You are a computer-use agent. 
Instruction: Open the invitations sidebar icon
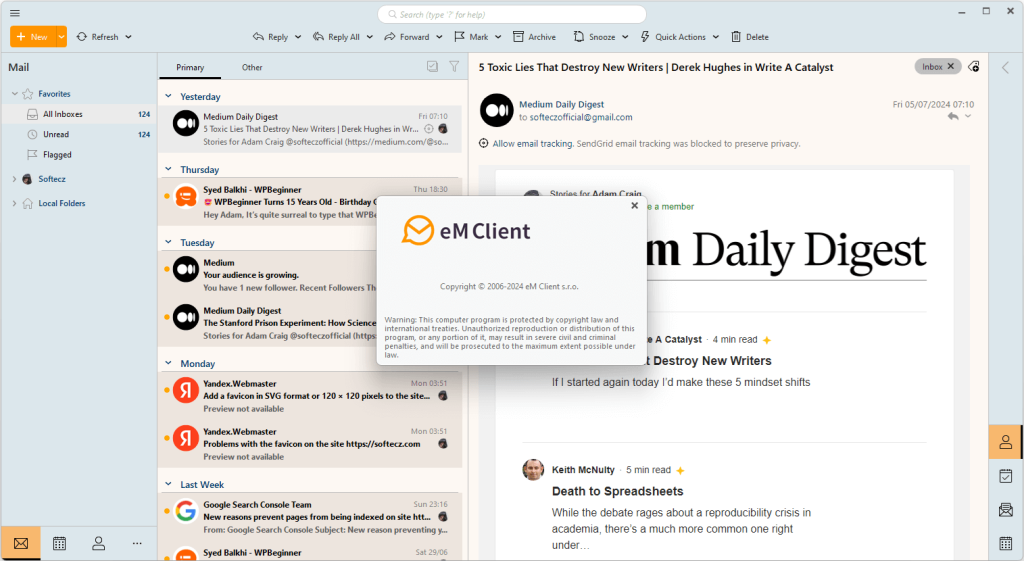[1006, 510]
